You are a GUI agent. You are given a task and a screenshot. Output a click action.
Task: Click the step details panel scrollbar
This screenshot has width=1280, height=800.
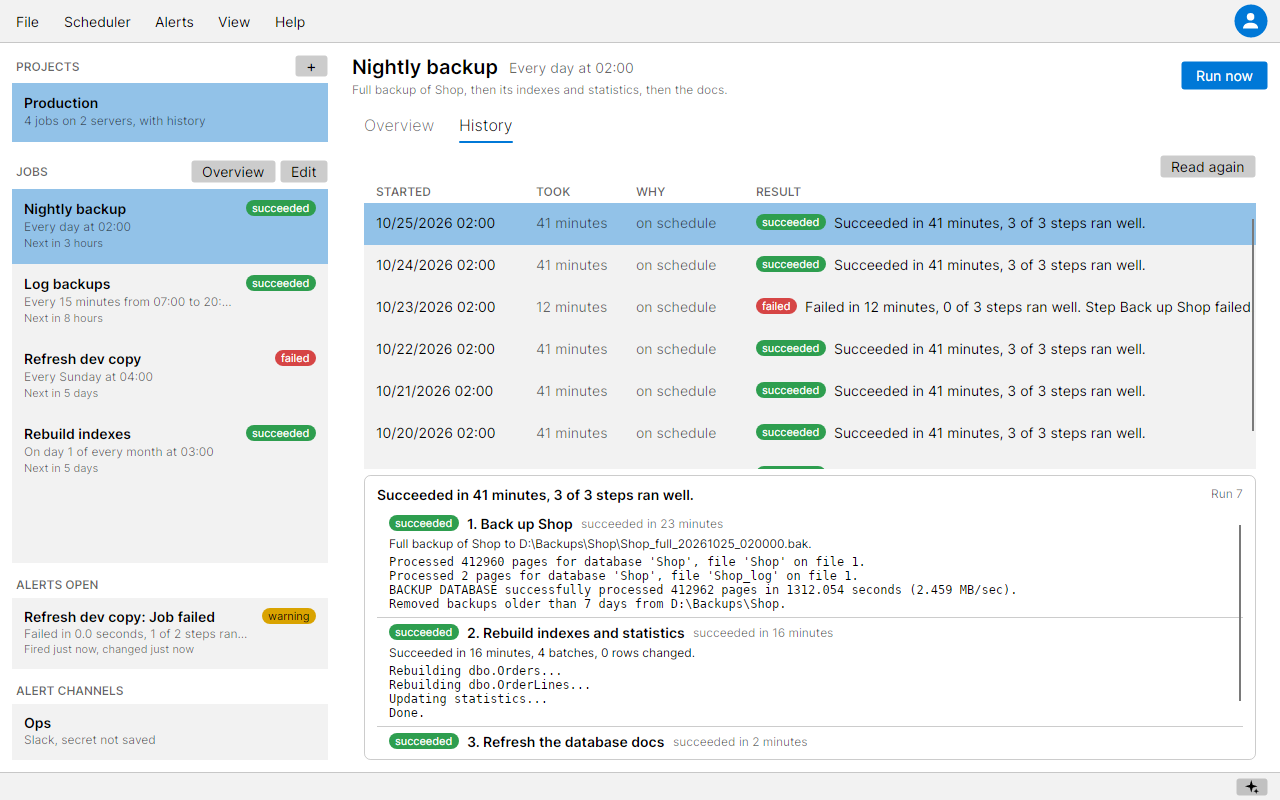pyautogui.click(x=1240, y=612)
